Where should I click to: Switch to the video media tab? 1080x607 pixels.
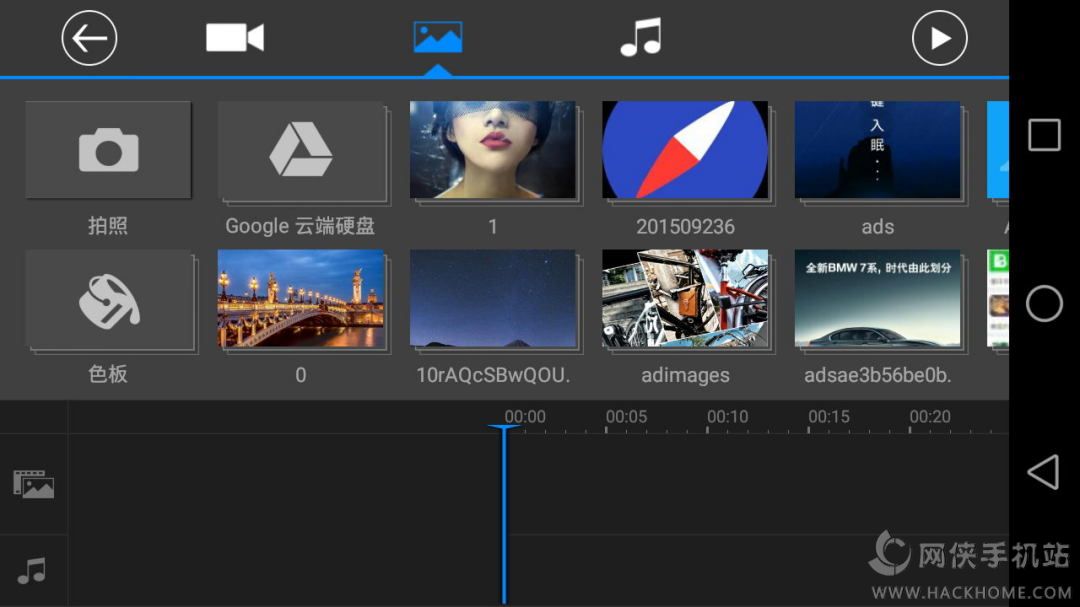[235, 38]
